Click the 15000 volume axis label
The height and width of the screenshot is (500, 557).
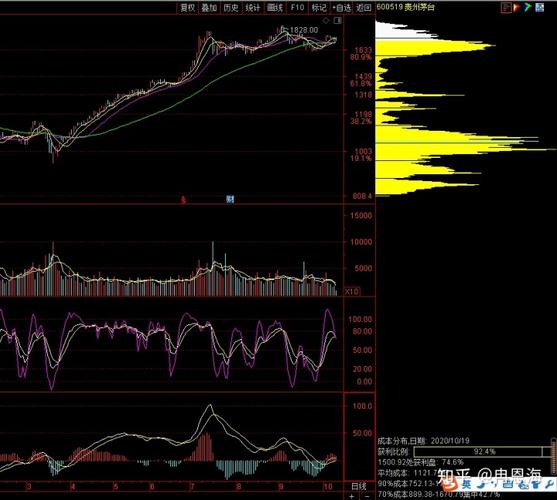[x=361, y=216]
